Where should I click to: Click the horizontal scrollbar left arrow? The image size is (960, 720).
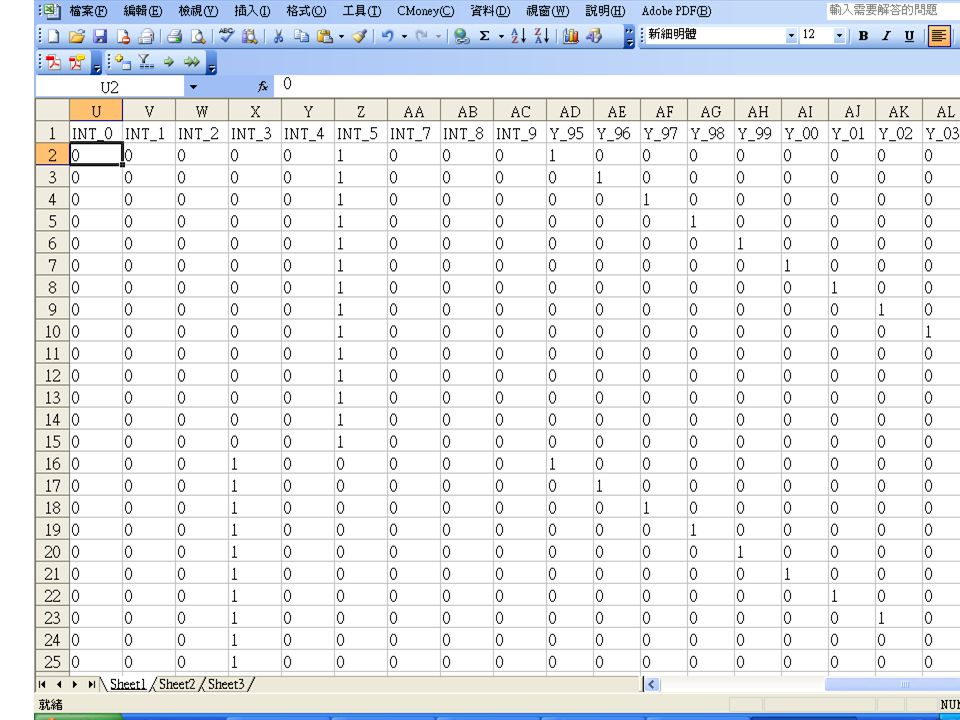[651, 684]
